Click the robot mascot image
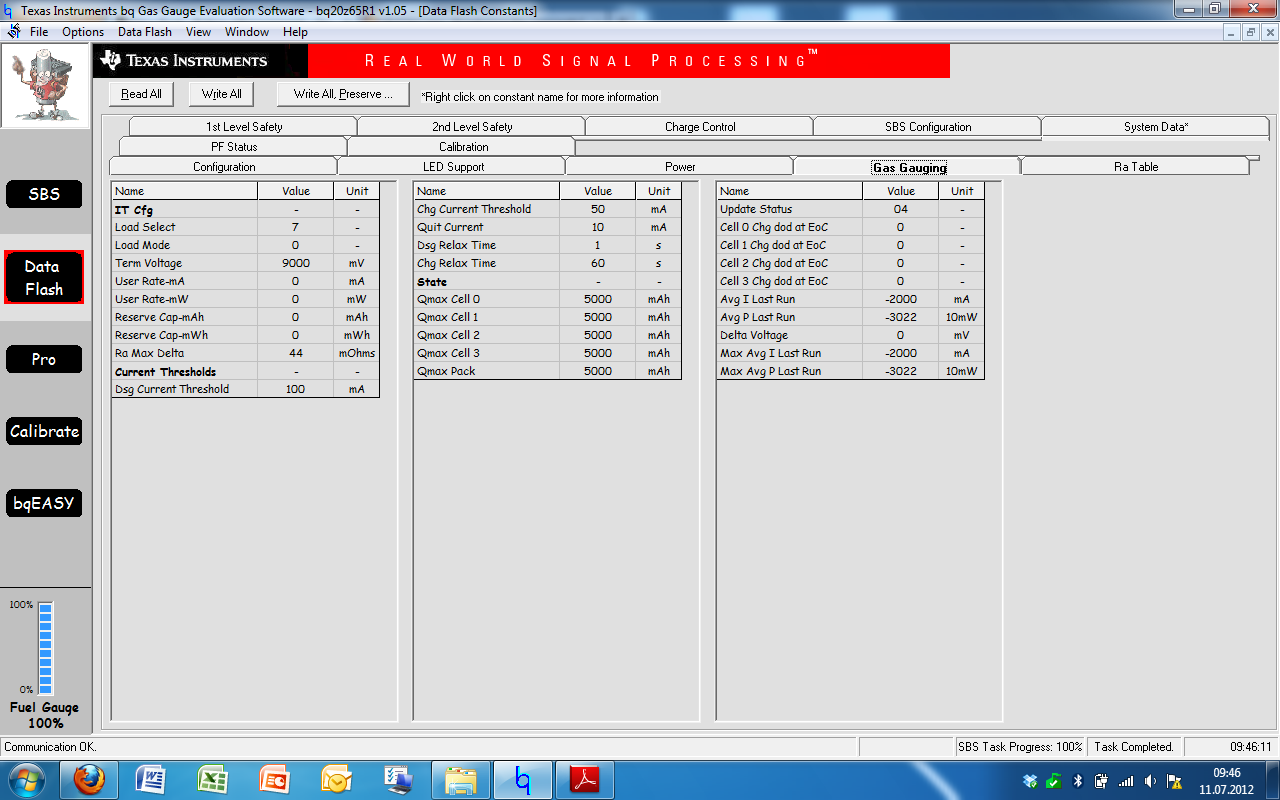 click(x=45, y=86)
